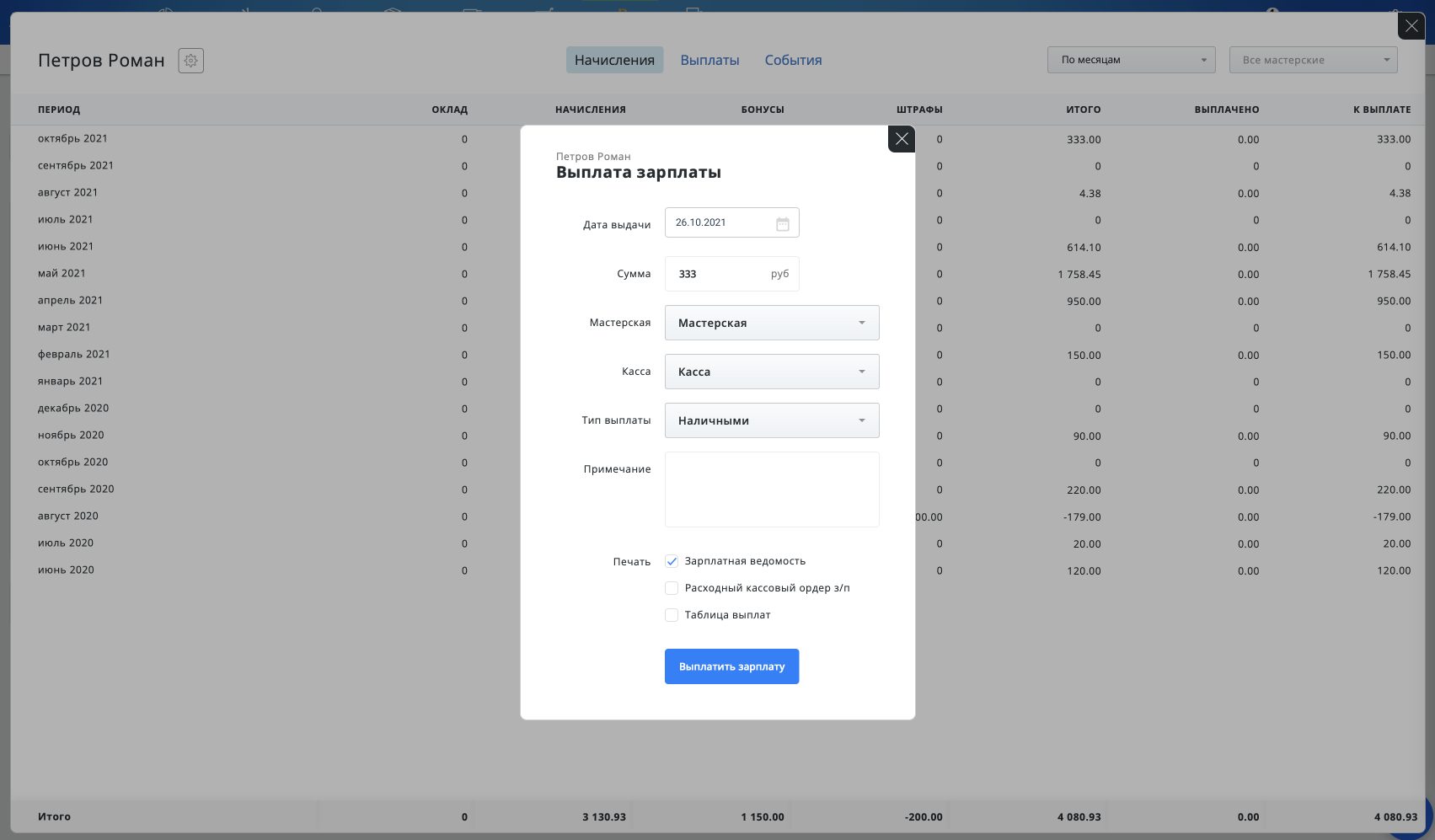Close the employee panel with top-right X
Image resolution: width=1435 pixels, height=840 pixels.
(x=1411, y=26)
